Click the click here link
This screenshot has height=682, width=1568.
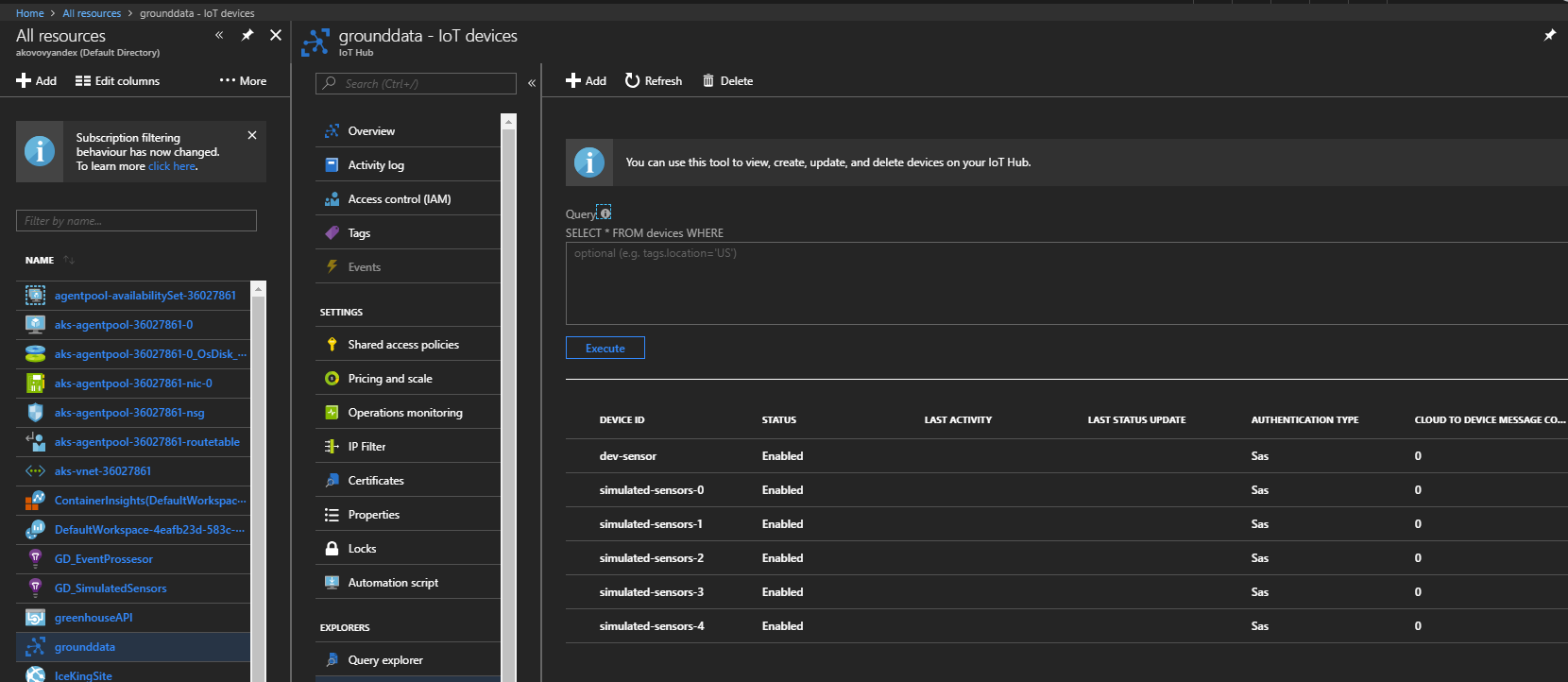tap(172, 166)
